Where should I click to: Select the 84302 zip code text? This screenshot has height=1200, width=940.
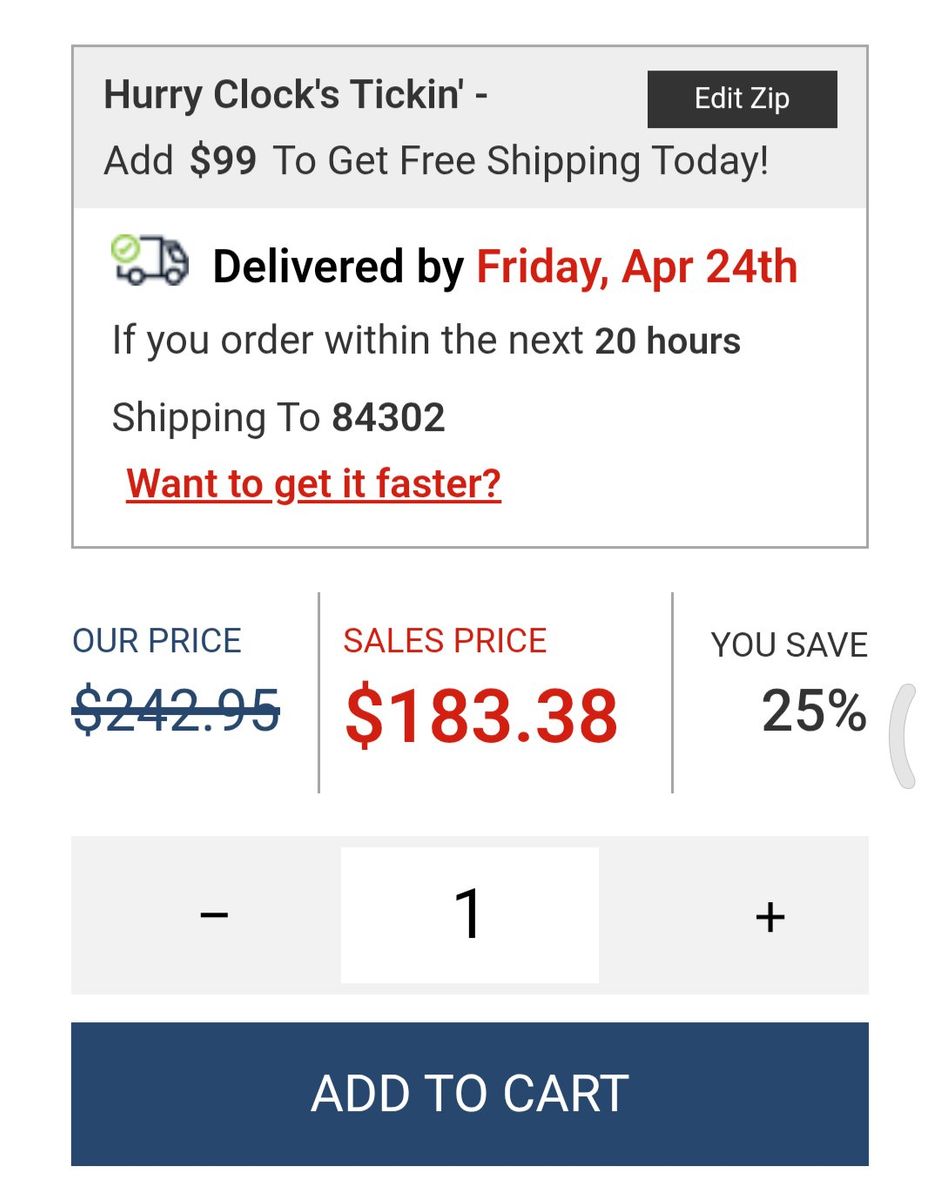(x=388, y=417)
